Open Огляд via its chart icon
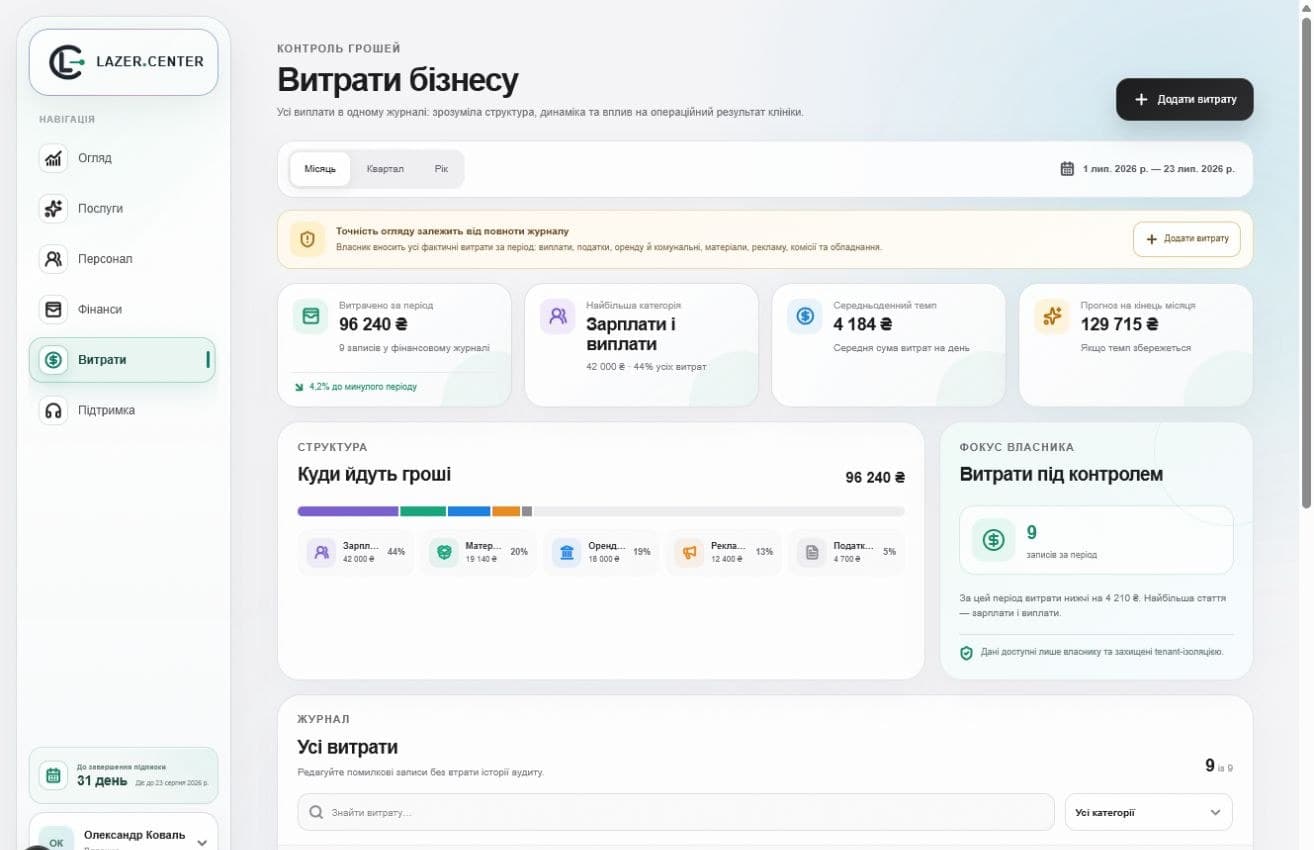Image resolution: width=1314 pixels, height=850 pixels. click(x=53, y=158)
